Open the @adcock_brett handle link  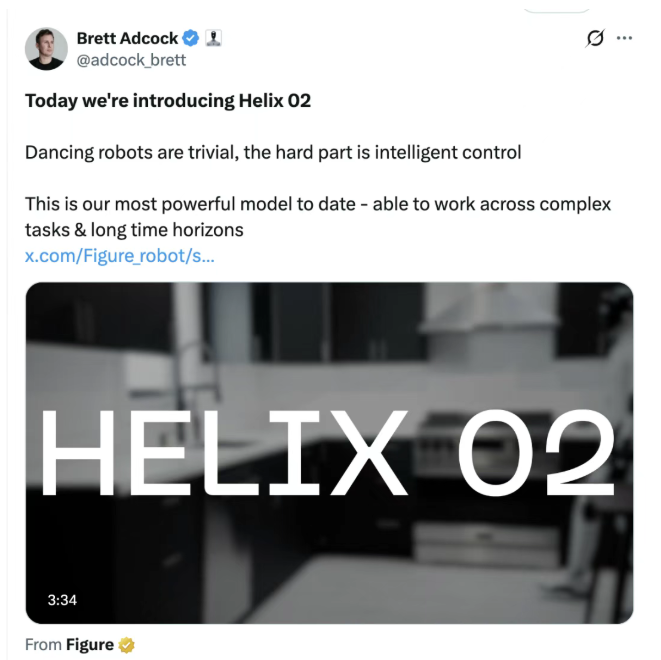click(x=131, y=60)
